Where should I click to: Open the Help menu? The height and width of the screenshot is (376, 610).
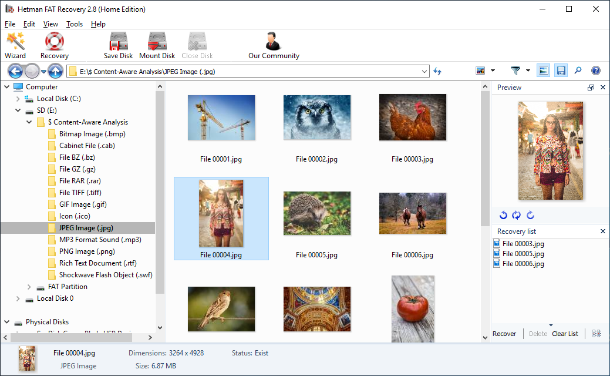(98, 24)
